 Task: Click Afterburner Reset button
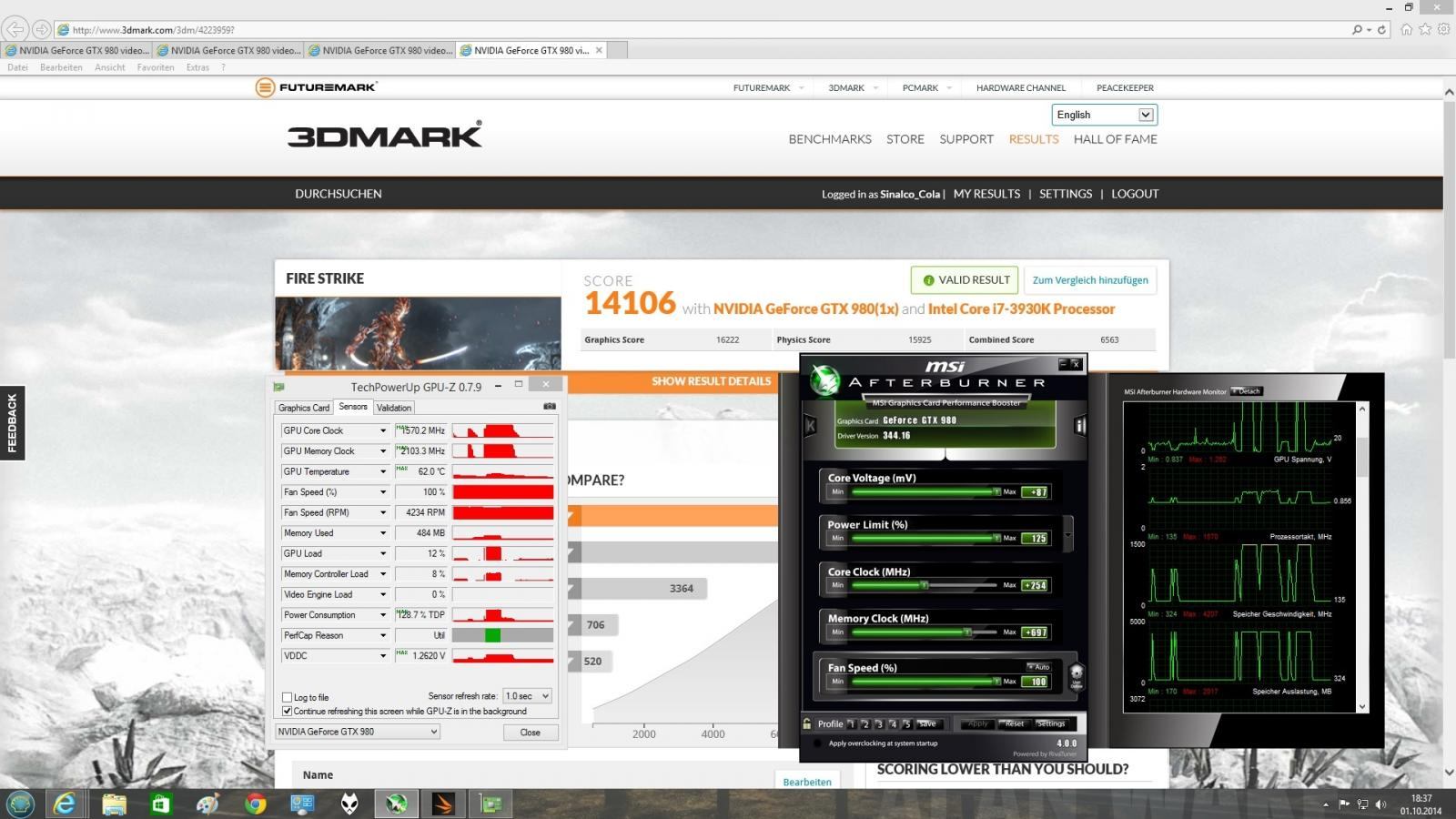[1014, 724]
